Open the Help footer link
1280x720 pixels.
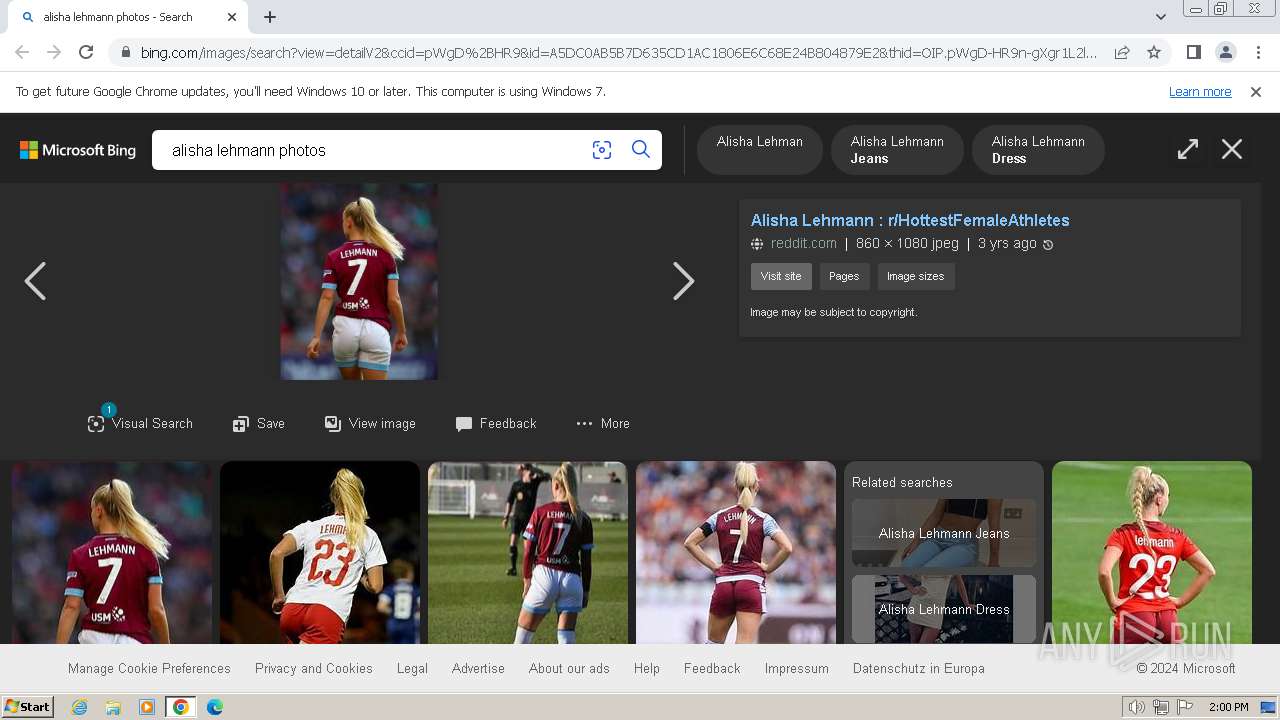(x=647, y=668)
